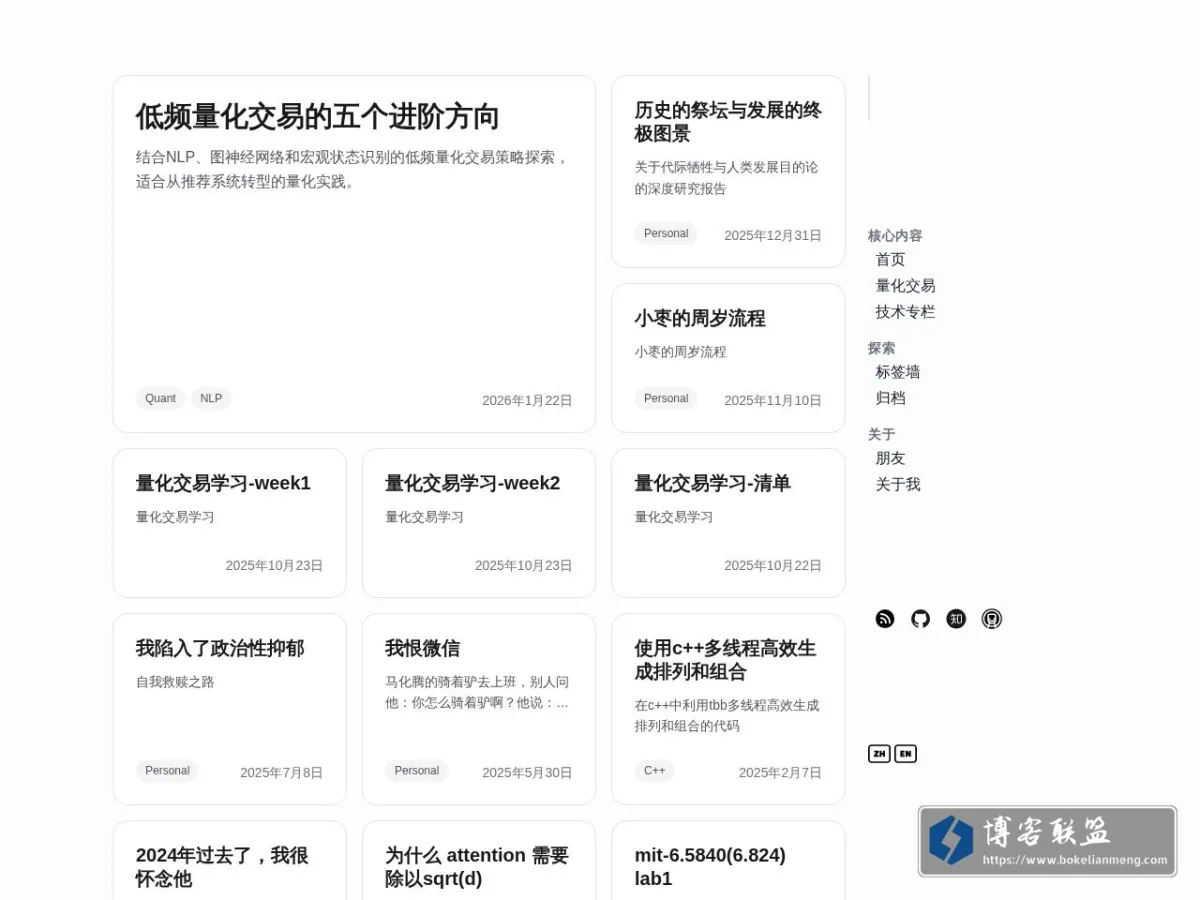Click the C++ tag

pyautogui.click(x=654, y=771)
